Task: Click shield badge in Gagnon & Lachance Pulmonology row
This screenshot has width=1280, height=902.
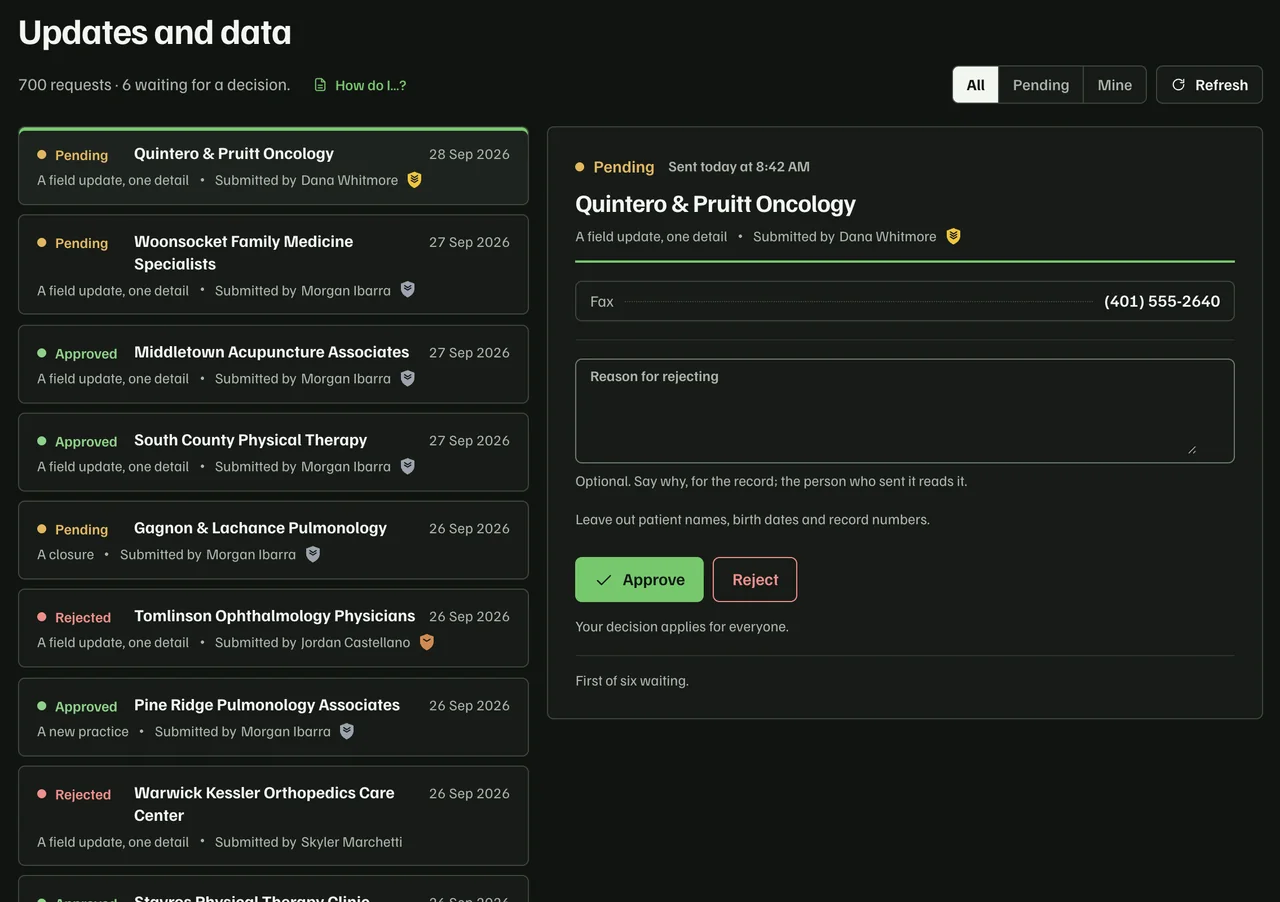Action: [x=313, y=554]
